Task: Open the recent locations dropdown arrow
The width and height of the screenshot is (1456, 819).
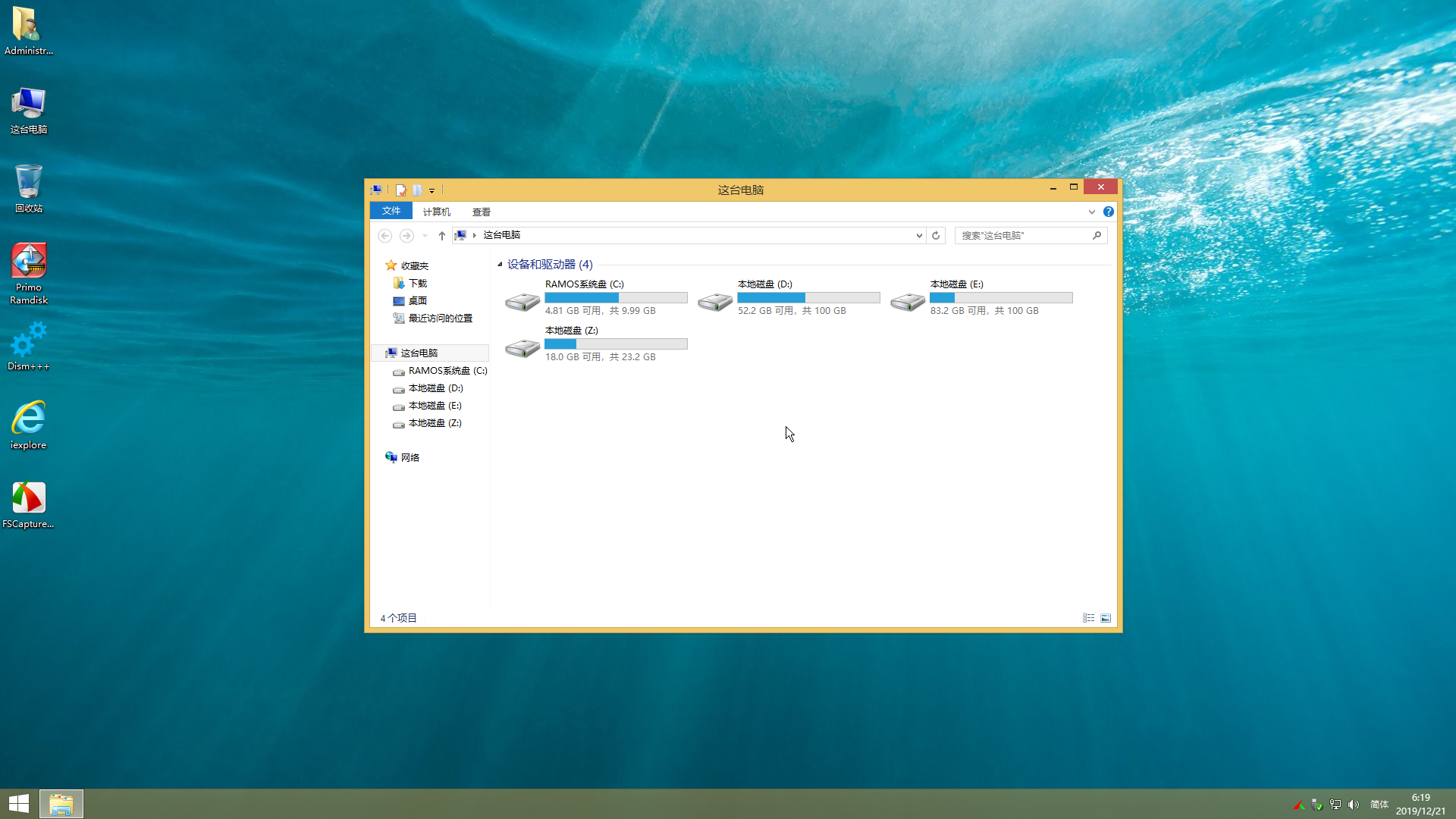Action: click(x=425, y=236)
